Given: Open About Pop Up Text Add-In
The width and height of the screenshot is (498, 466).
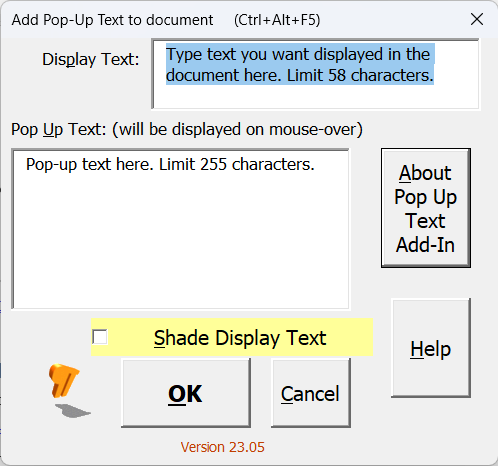Looking at the screenshot, I should (x=426, y=208).
